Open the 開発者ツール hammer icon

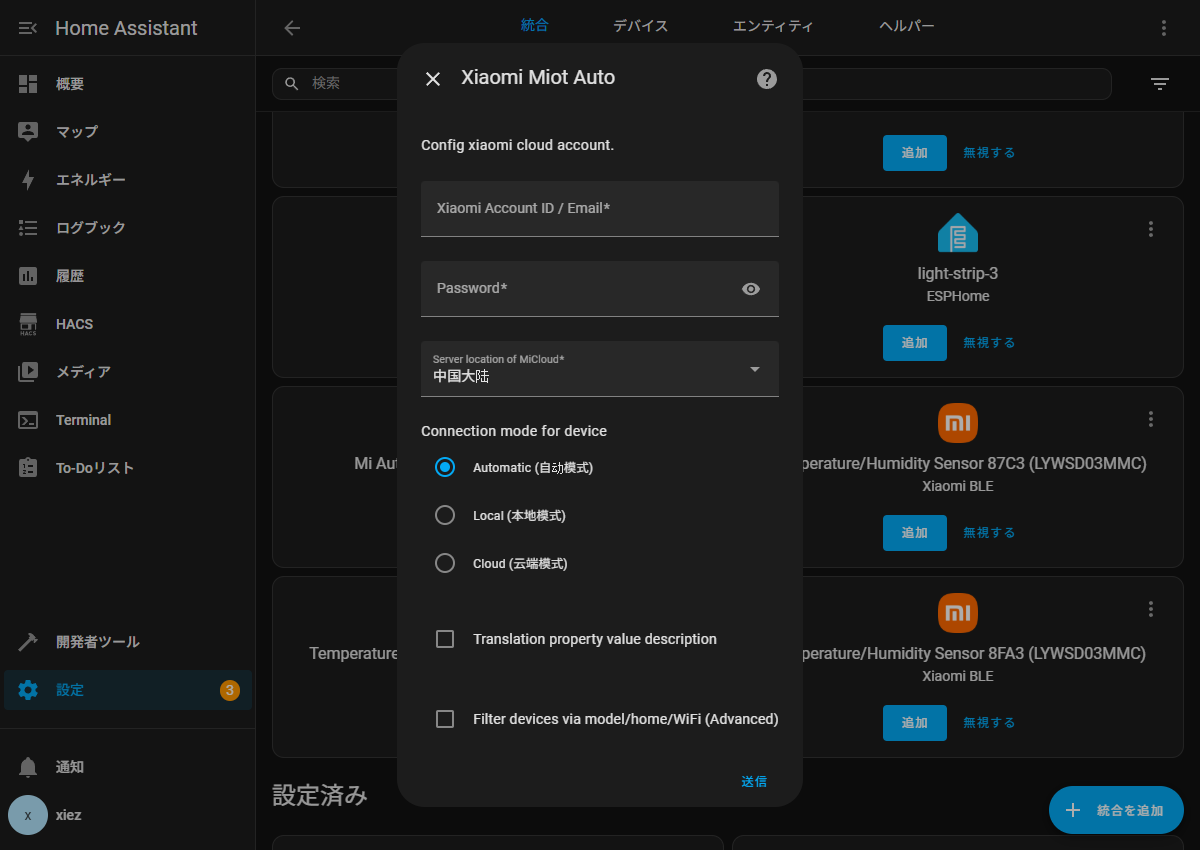[x=28, y=642]
